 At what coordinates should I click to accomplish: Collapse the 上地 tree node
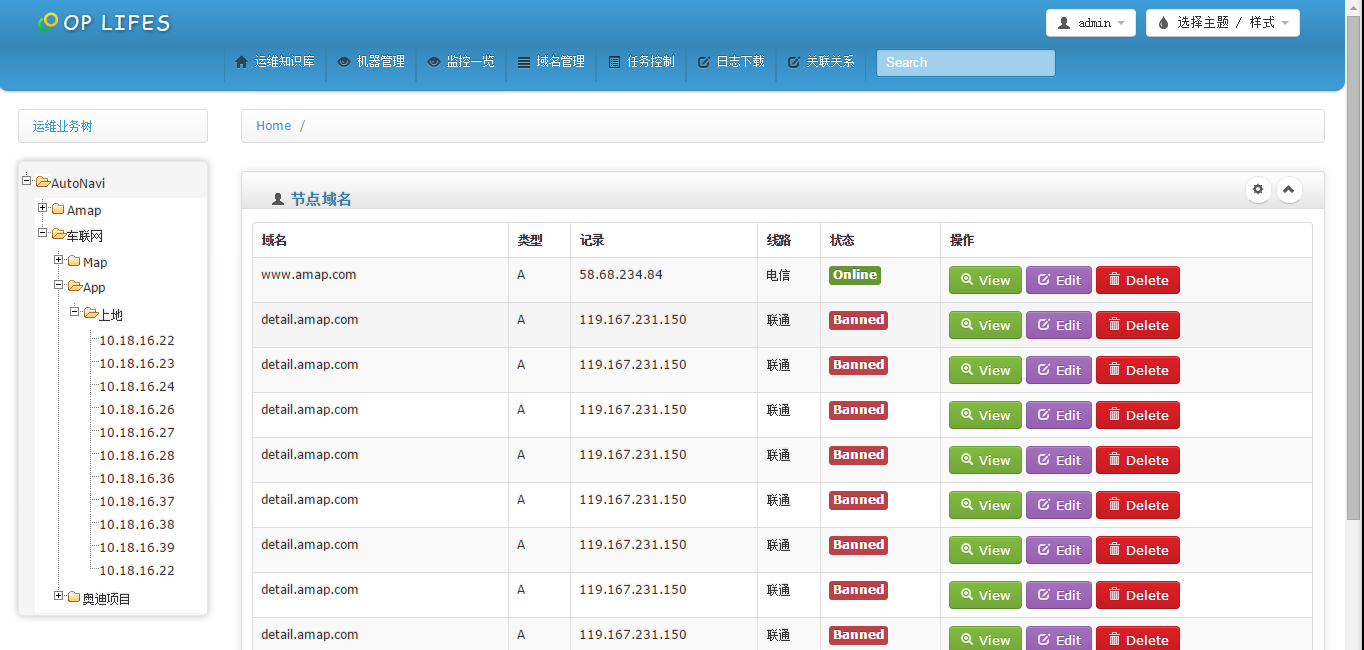[x=75, y=312]
